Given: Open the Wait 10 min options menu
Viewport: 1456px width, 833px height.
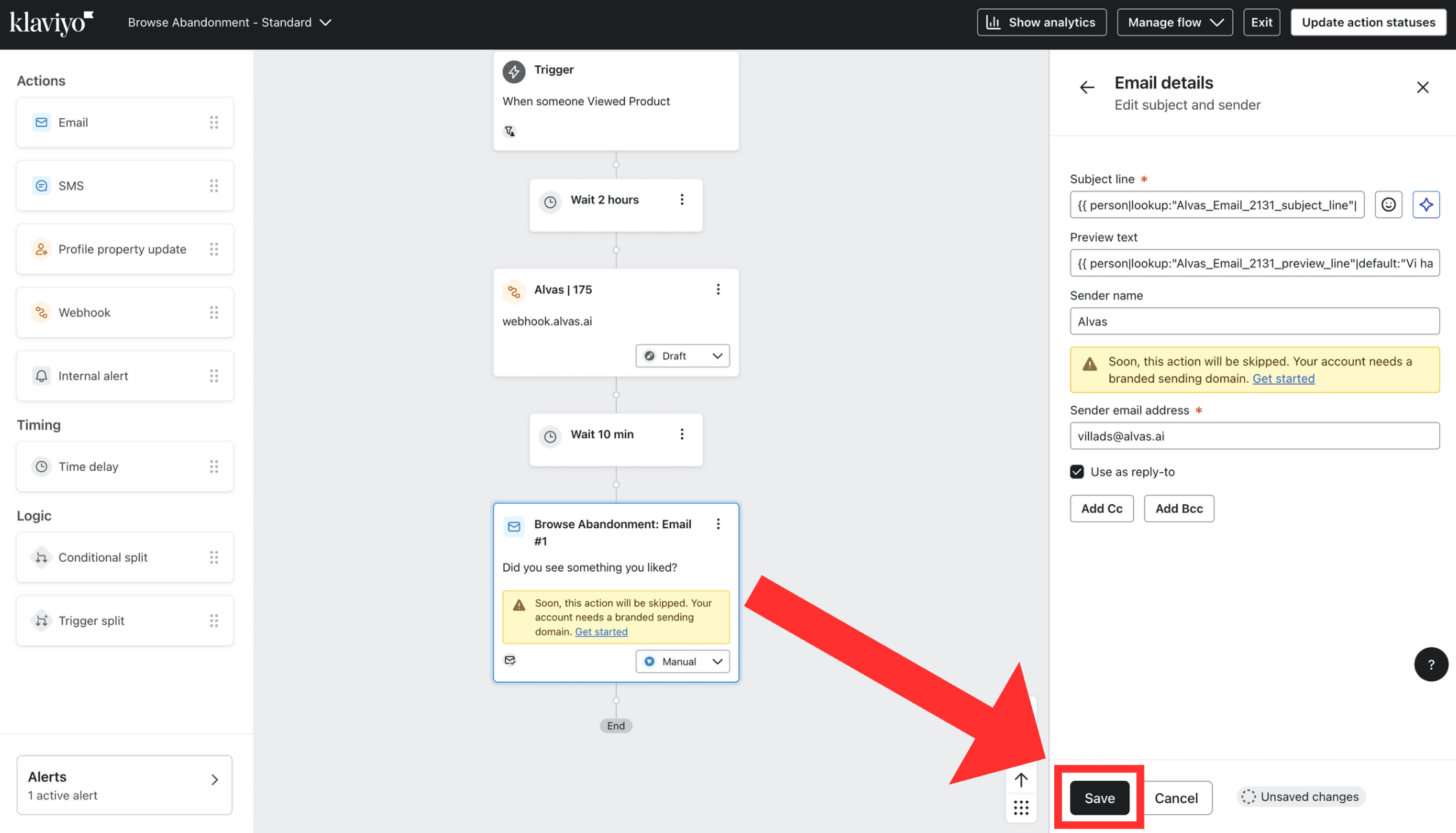Looking at the screenshot, I should pyautogui.click(x=681, y=435).
